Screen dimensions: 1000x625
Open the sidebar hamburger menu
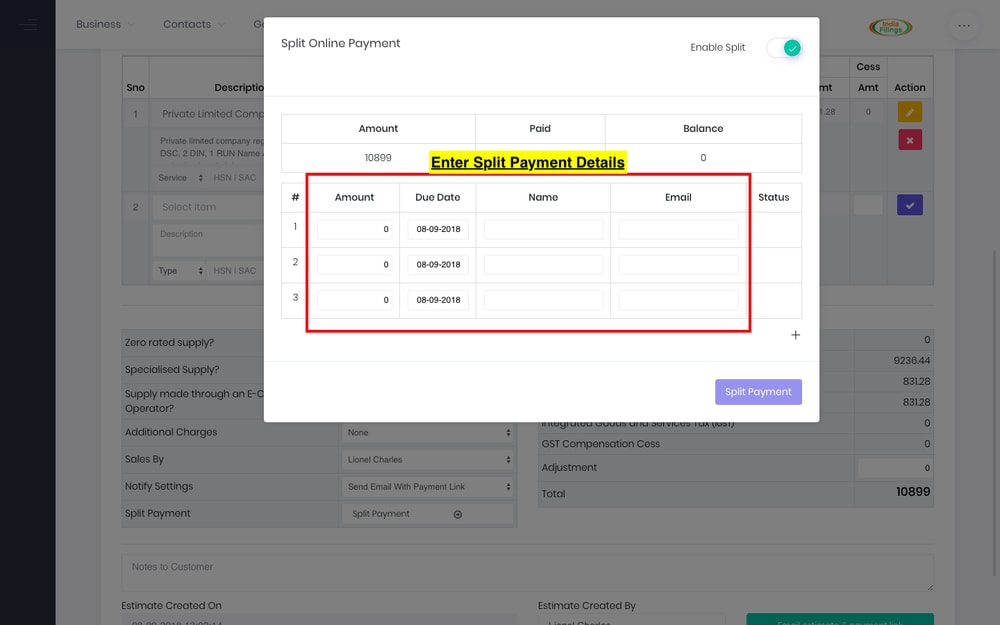tap(27, 24)
